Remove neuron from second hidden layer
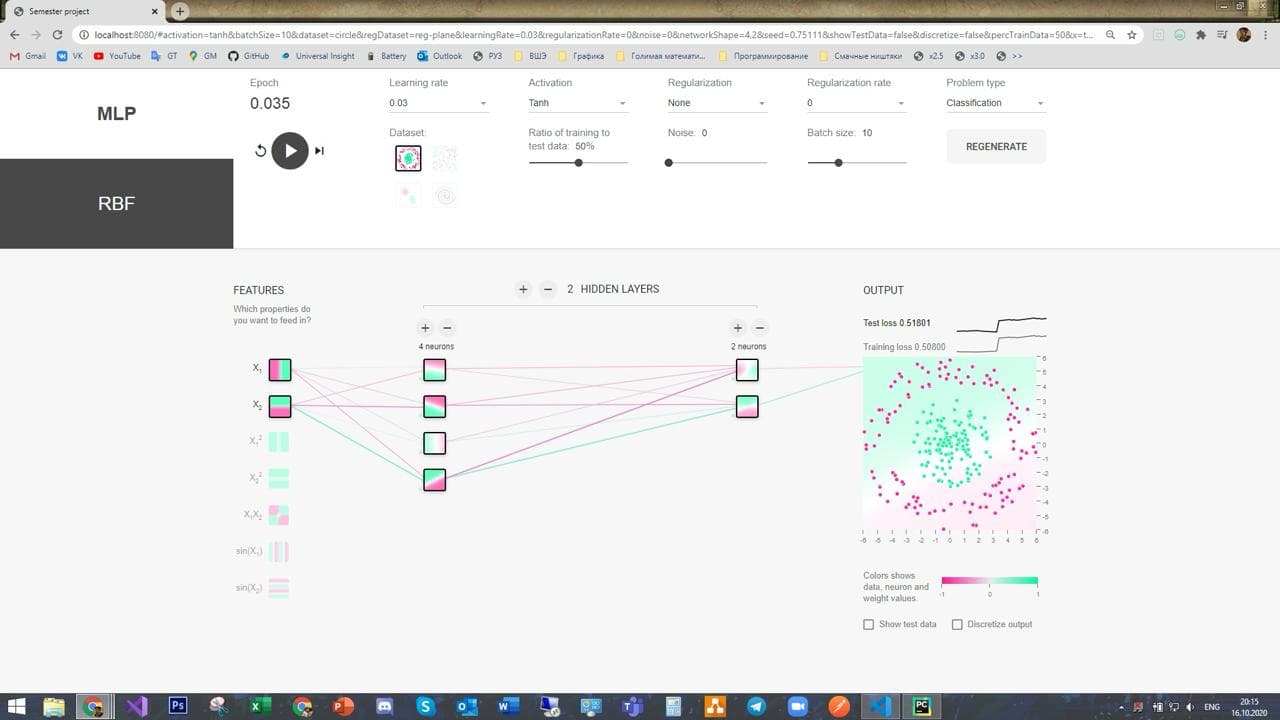The image size is (1280, 720). [760, 328]
